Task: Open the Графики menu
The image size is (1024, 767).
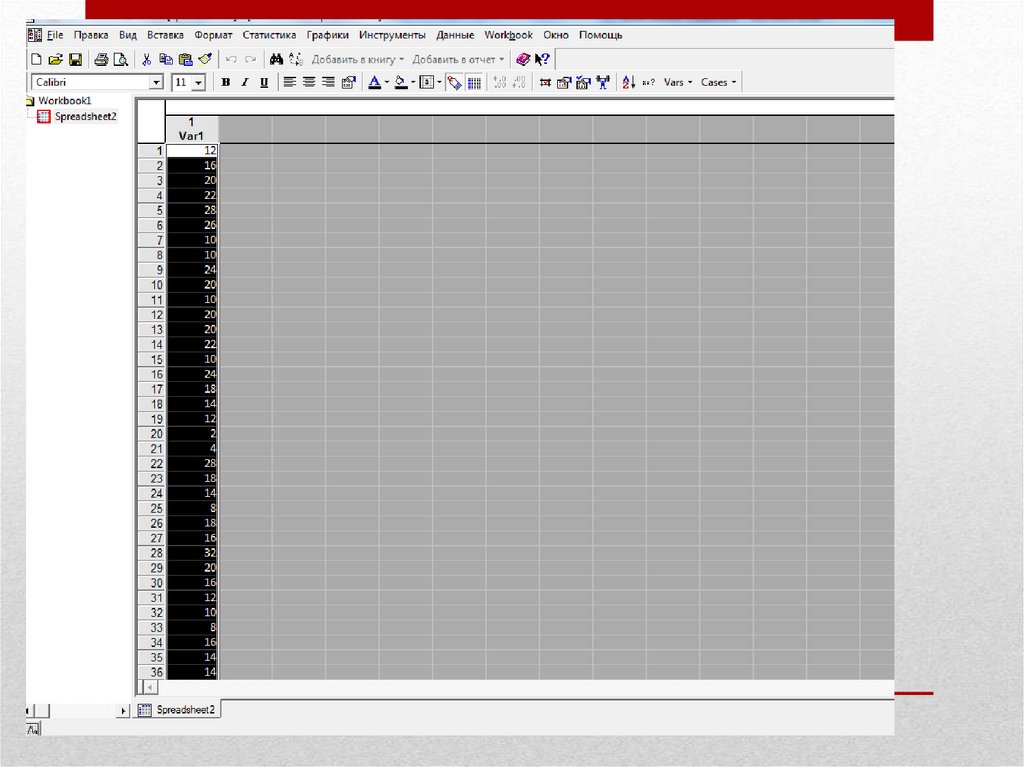Action: pos(327,35)
